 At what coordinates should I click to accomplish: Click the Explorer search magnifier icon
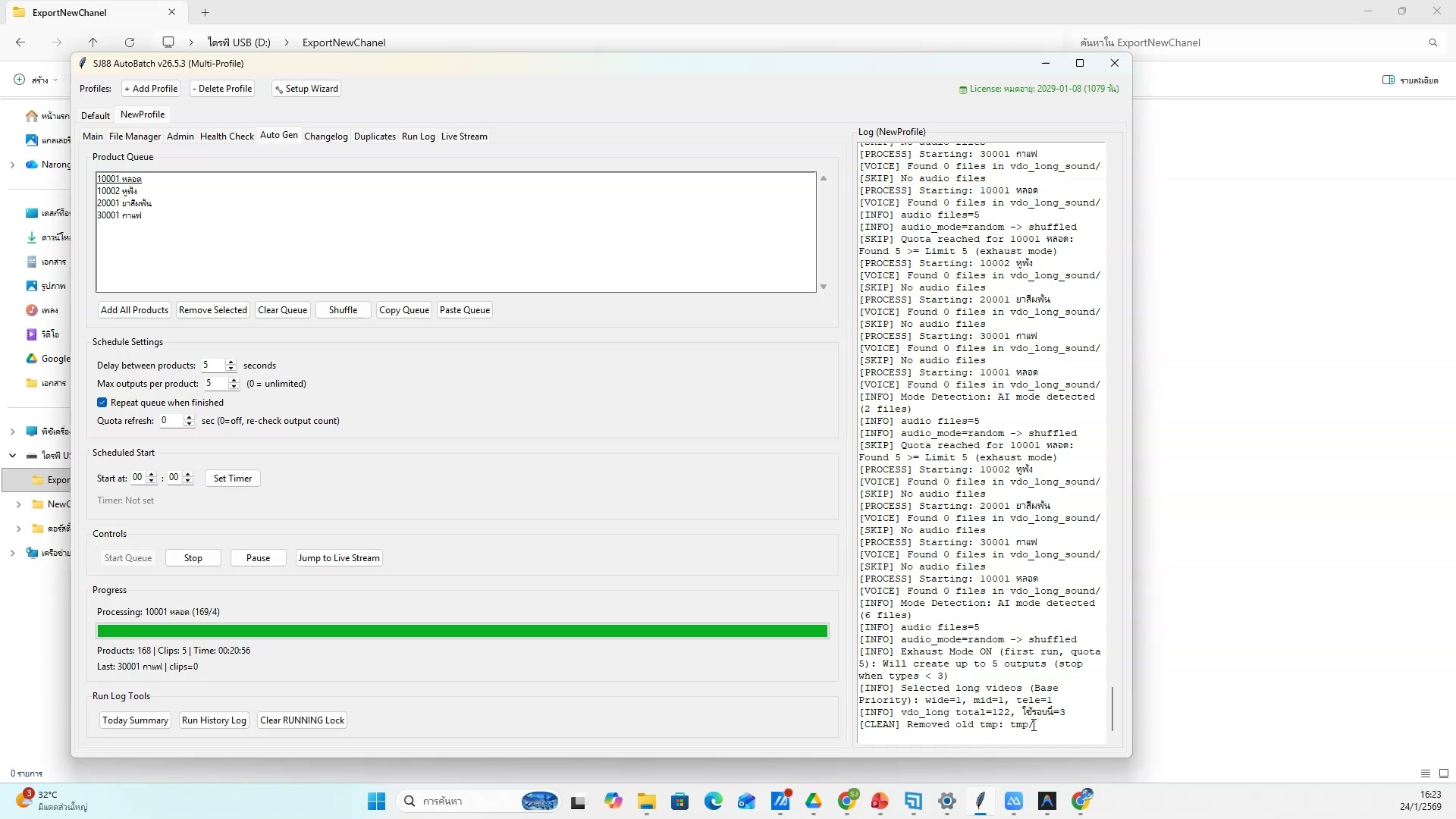click(x=1432, y=42)
